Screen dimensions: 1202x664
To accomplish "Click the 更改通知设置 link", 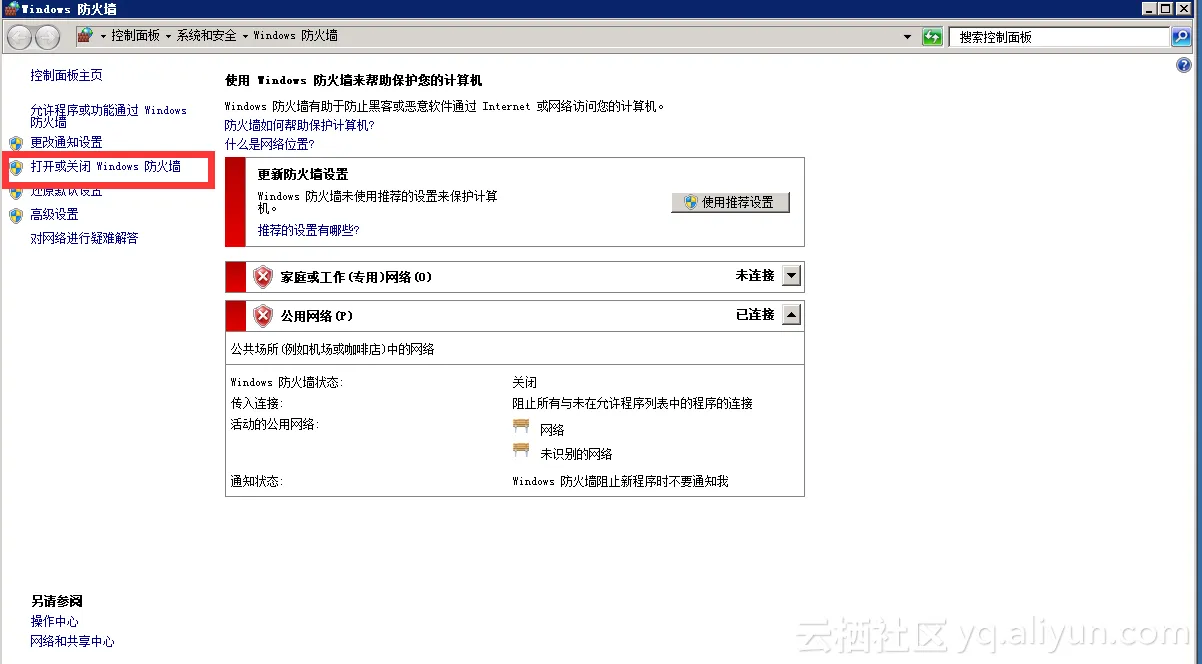I will click(x=66, y=142).
